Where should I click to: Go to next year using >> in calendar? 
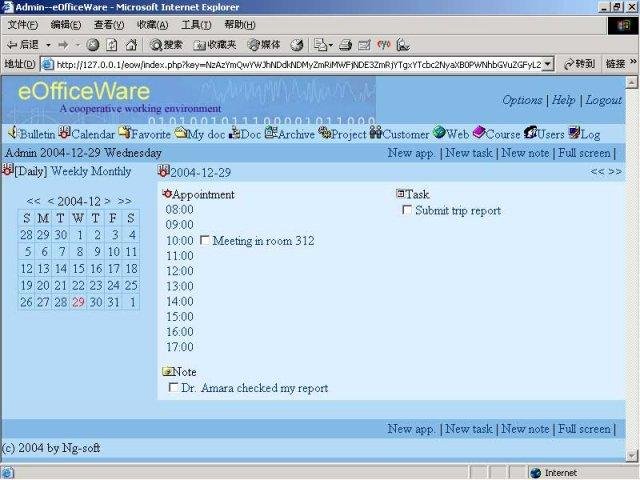[124, 201]
